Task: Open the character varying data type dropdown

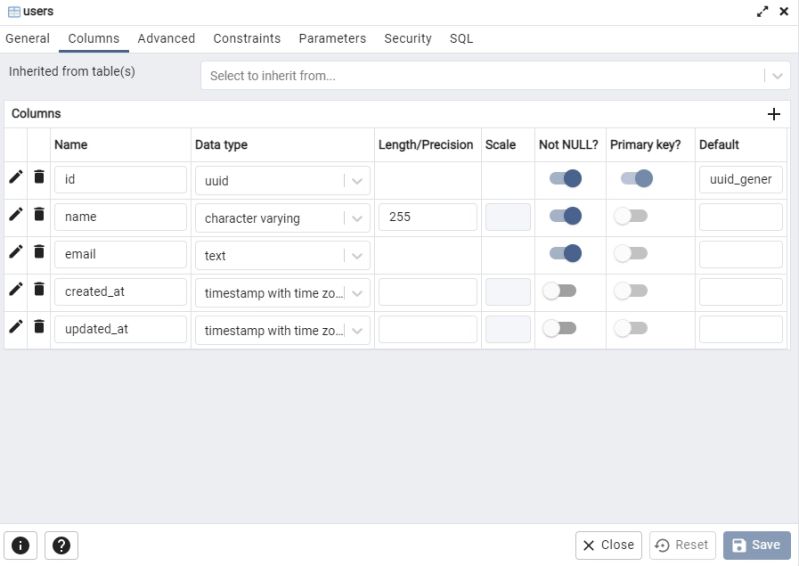Action: [282, 218]
